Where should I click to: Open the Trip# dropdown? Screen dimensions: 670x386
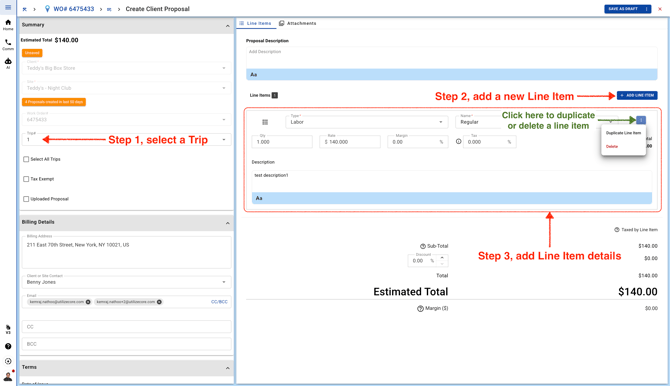pos(126,140)
